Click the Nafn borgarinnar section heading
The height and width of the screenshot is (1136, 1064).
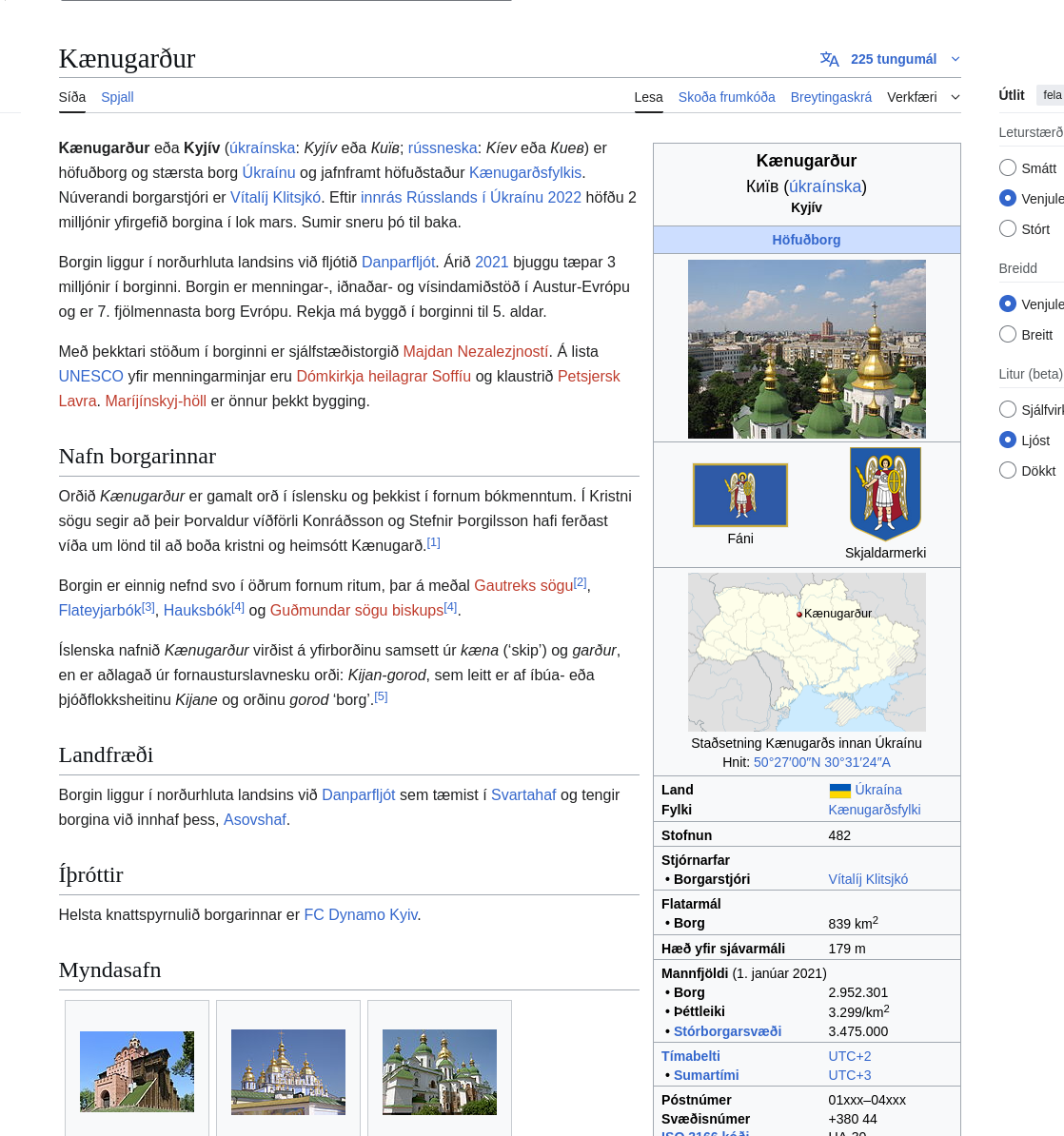(137, 457)
